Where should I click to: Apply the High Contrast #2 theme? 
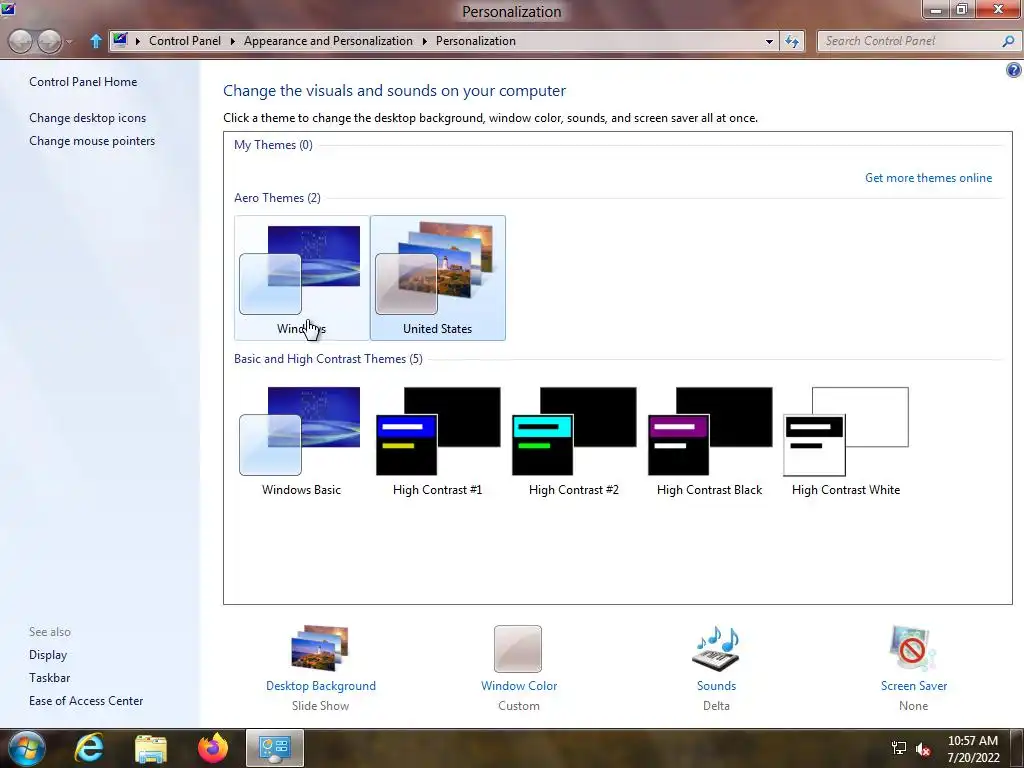click(573, 441)
